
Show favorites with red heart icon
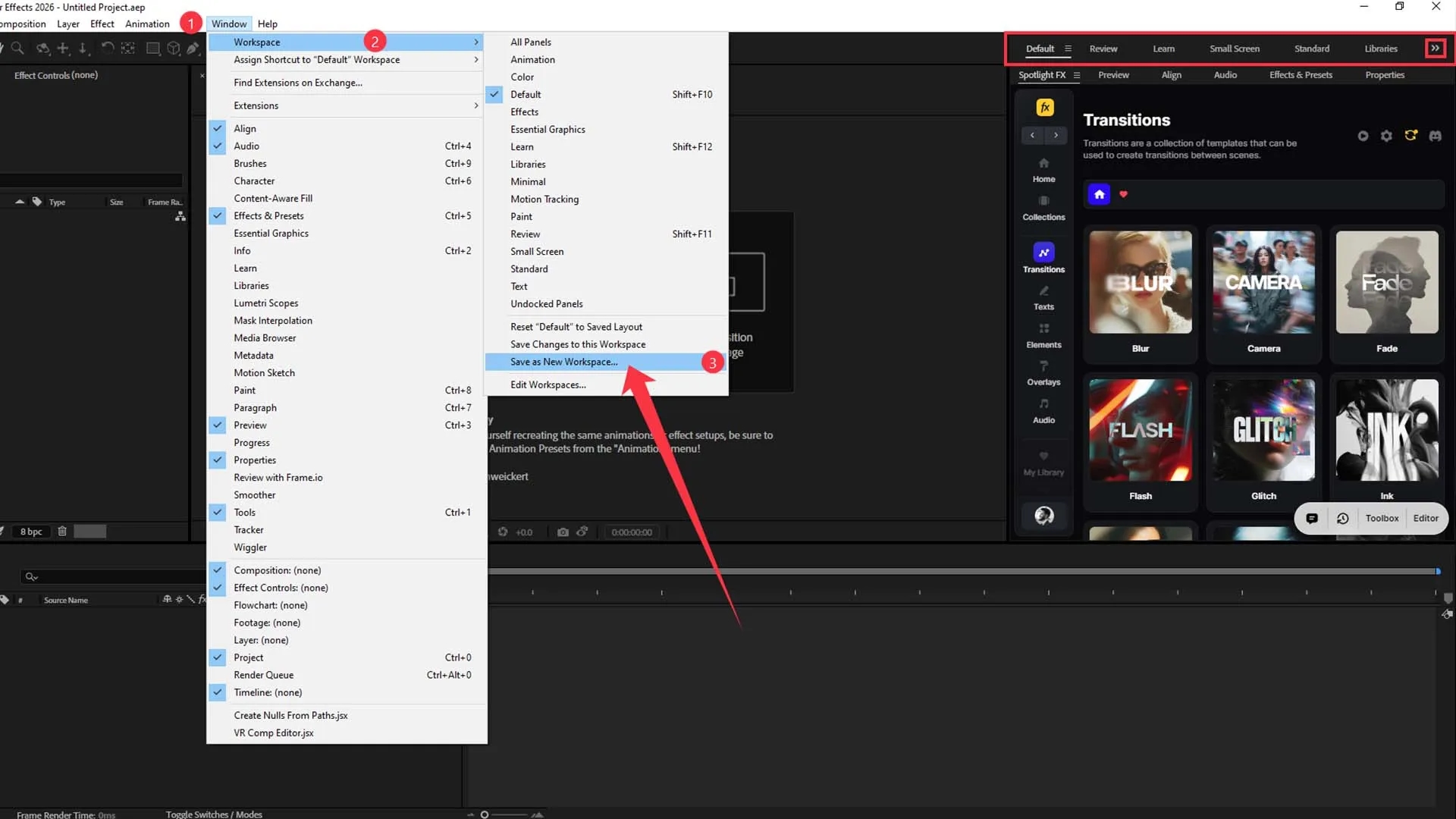click(1123, 194)
